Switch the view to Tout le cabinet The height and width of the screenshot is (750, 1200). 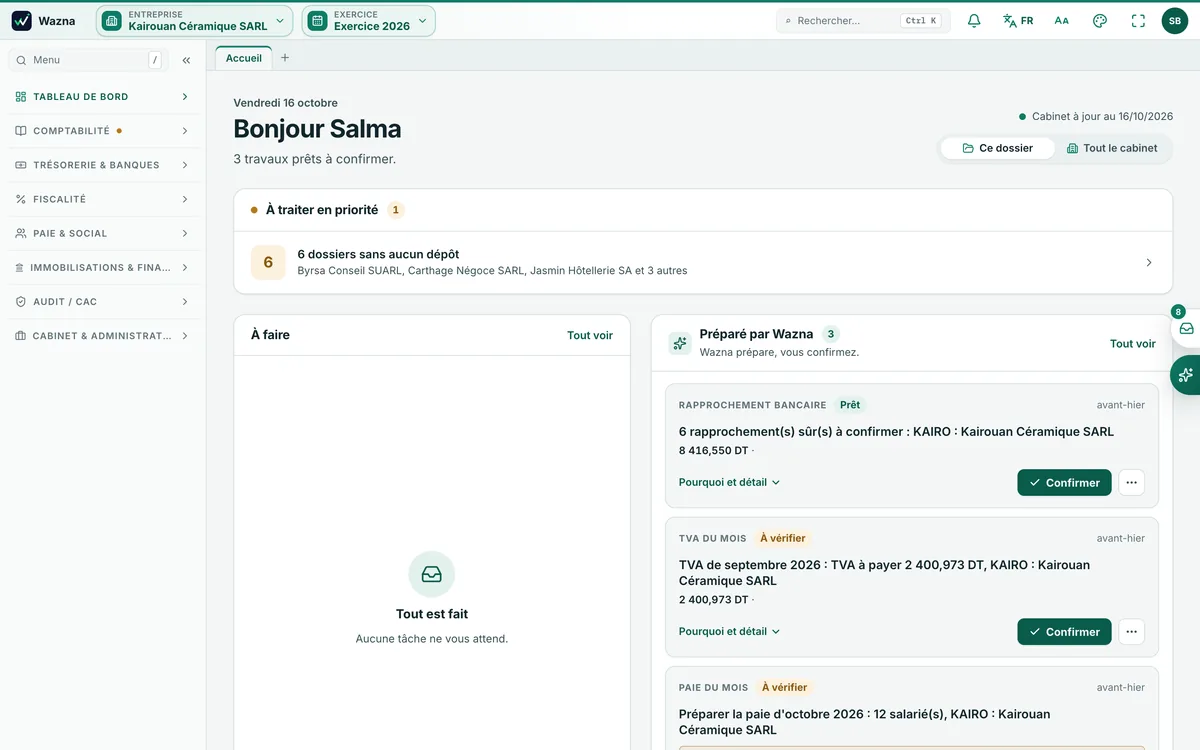1112,148
